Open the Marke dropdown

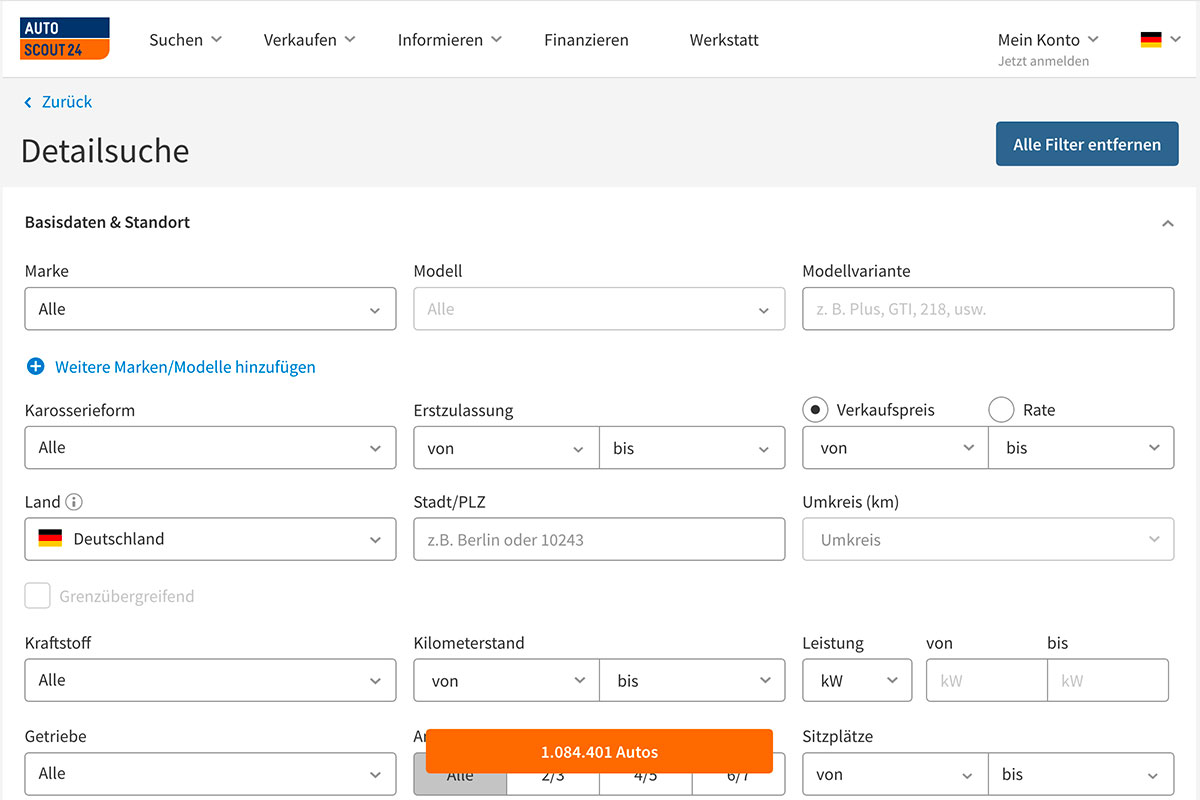pyautogui.click(x=210, y=309)
